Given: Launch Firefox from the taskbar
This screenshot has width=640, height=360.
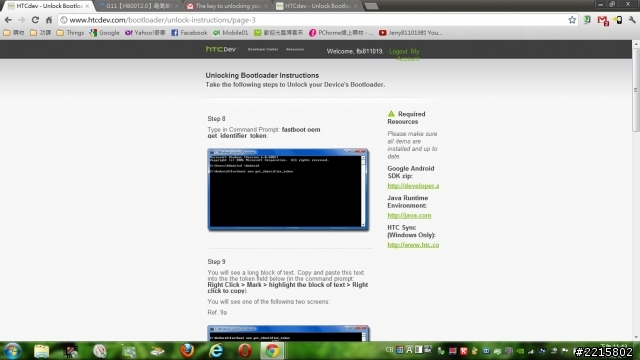Looking at the screenshot, I should (187, 351).
